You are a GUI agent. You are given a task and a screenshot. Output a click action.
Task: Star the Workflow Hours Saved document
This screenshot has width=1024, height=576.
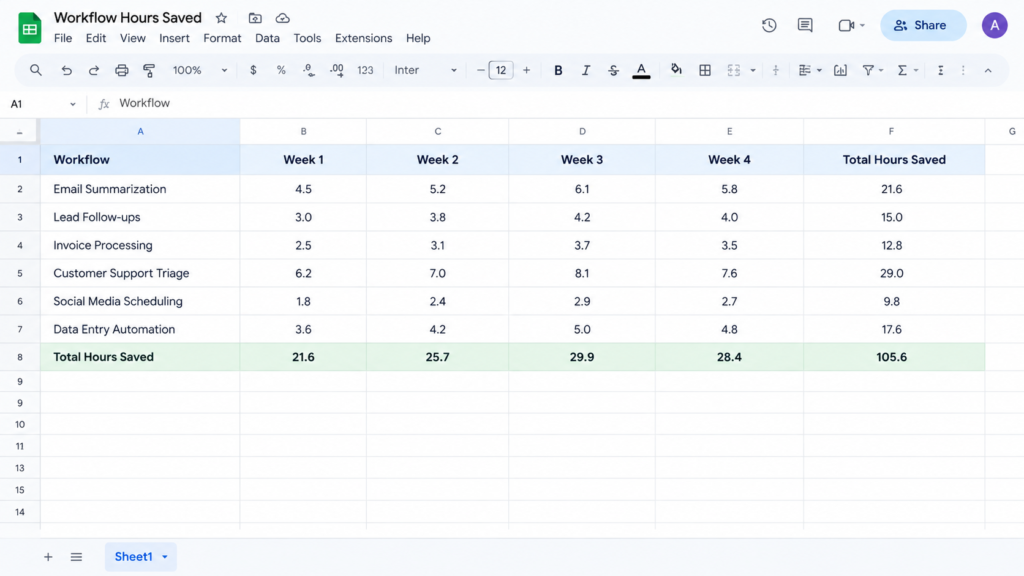[221, 18]
